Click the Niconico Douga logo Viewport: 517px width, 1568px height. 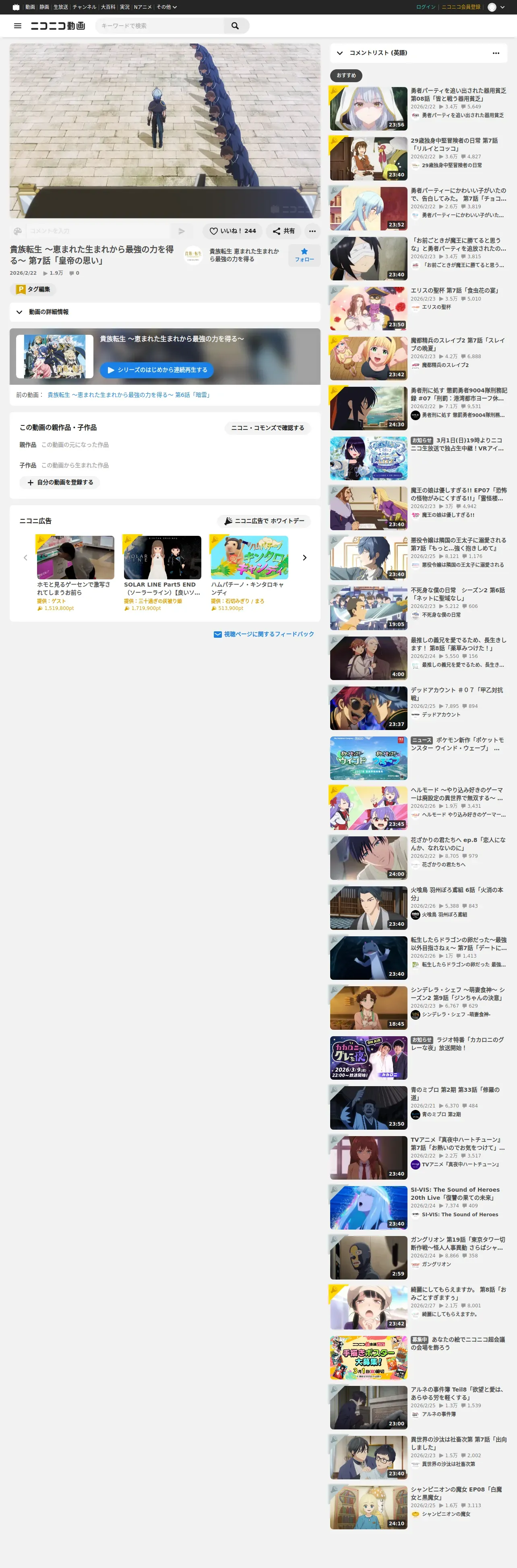(x=58, y=25)
